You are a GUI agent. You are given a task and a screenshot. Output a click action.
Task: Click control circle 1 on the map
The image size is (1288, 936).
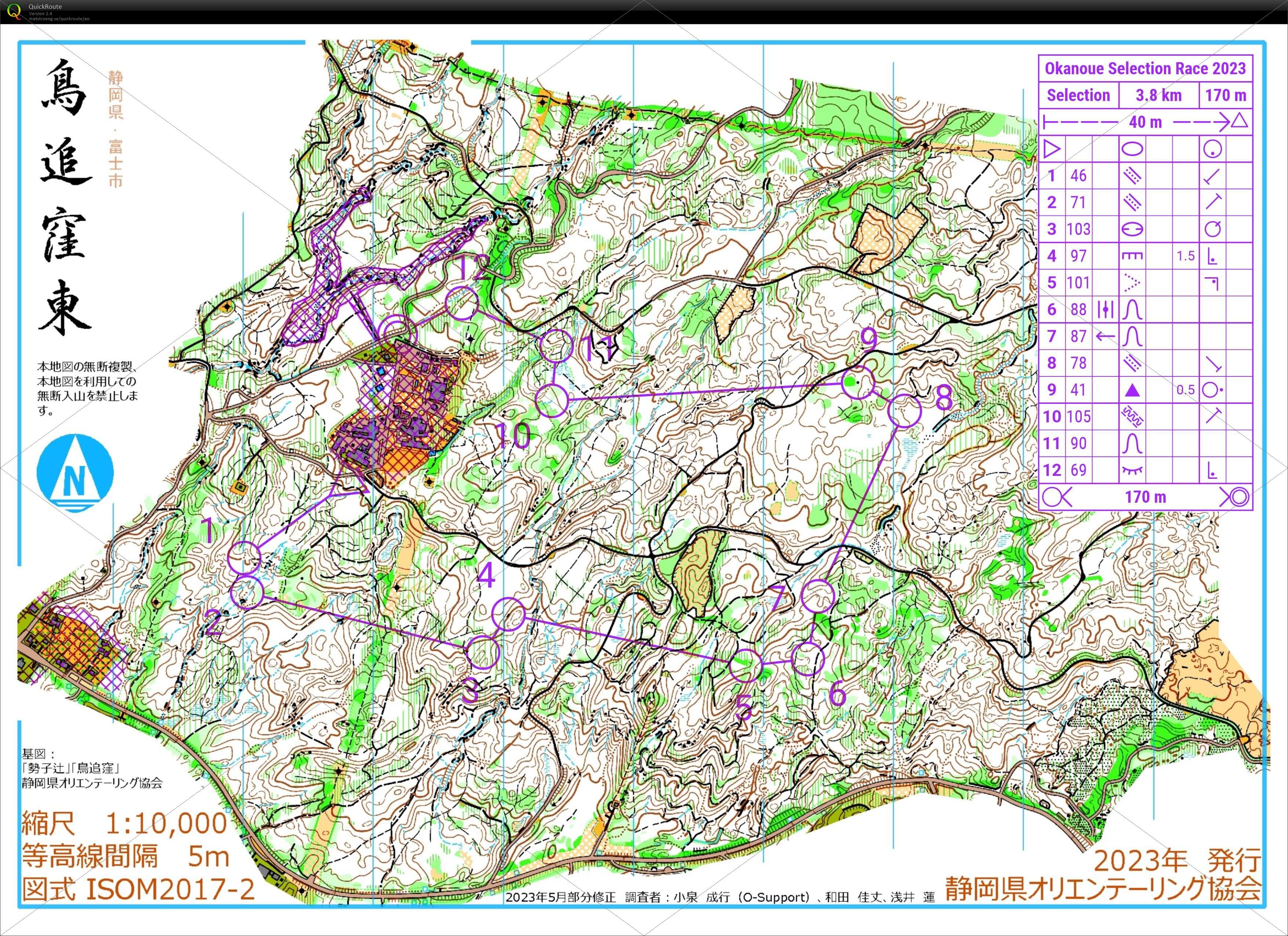click(244, 557)
